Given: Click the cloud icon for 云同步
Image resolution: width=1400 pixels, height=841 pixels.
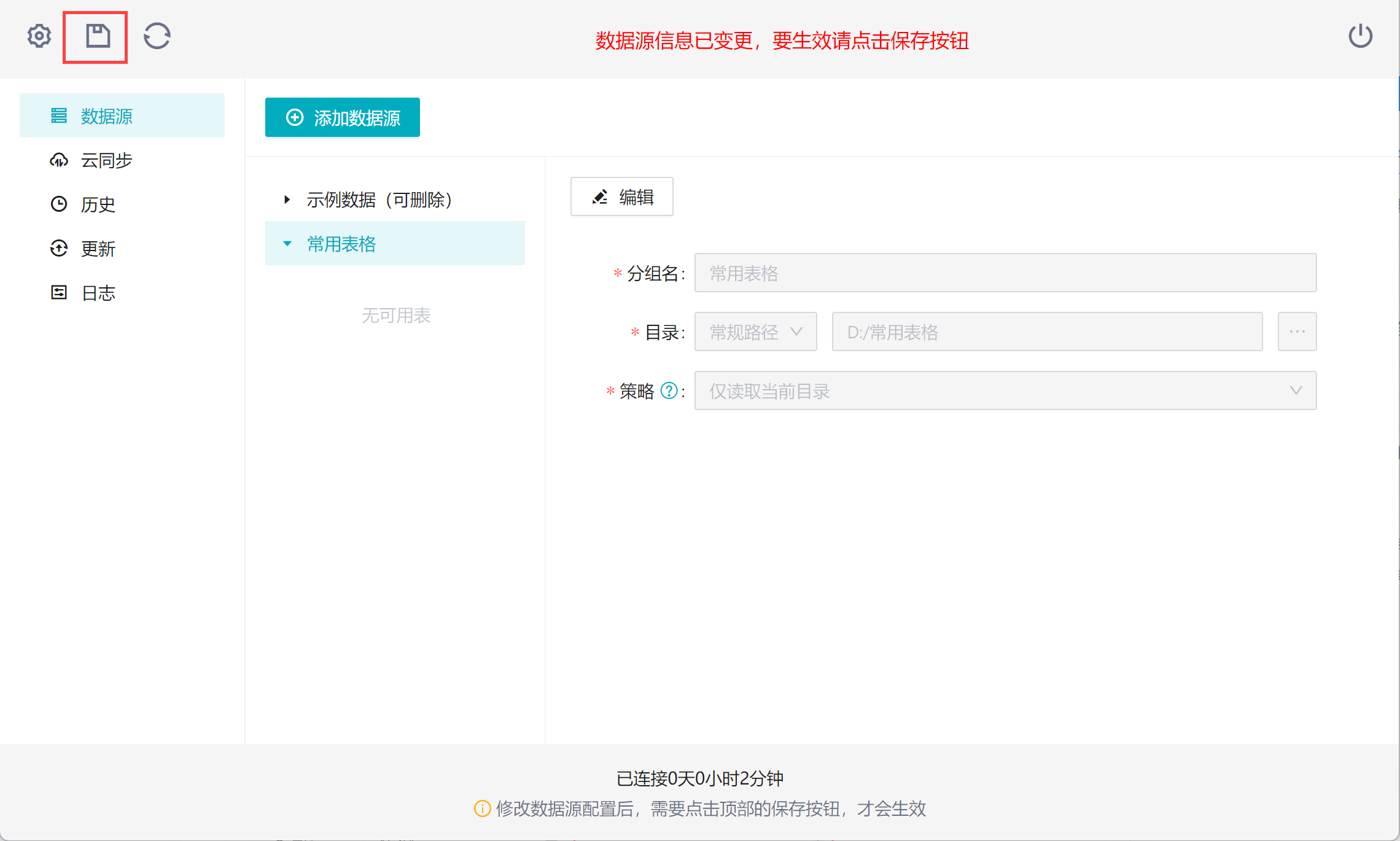Looking at the screenshot, I should pyautogui.click(x=59, y=160).
